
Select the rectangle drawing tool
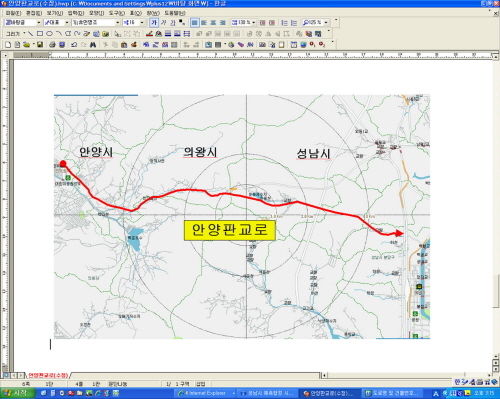click(40, 33)
